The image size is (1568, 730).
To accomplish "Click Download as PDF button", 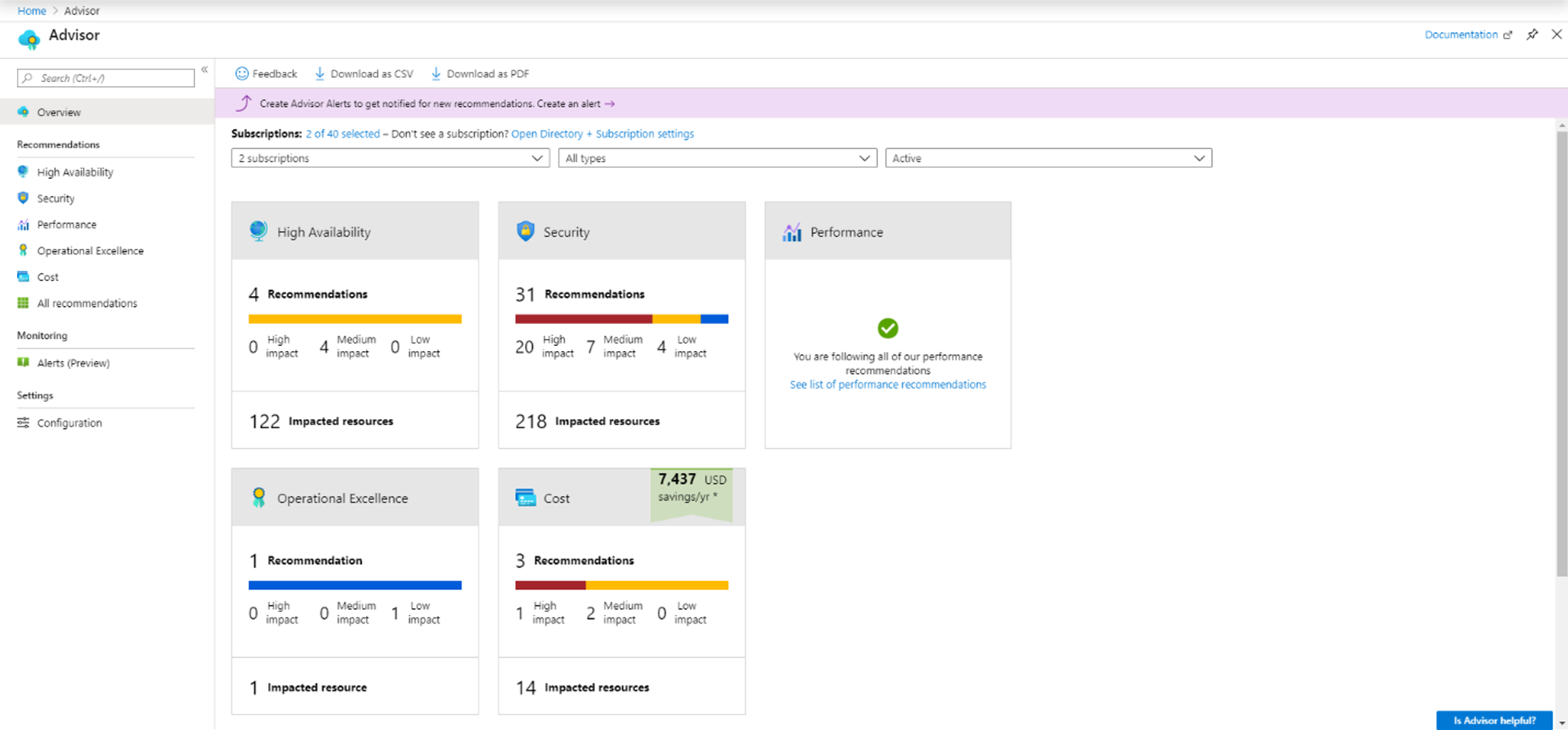I will click(480, 73).
